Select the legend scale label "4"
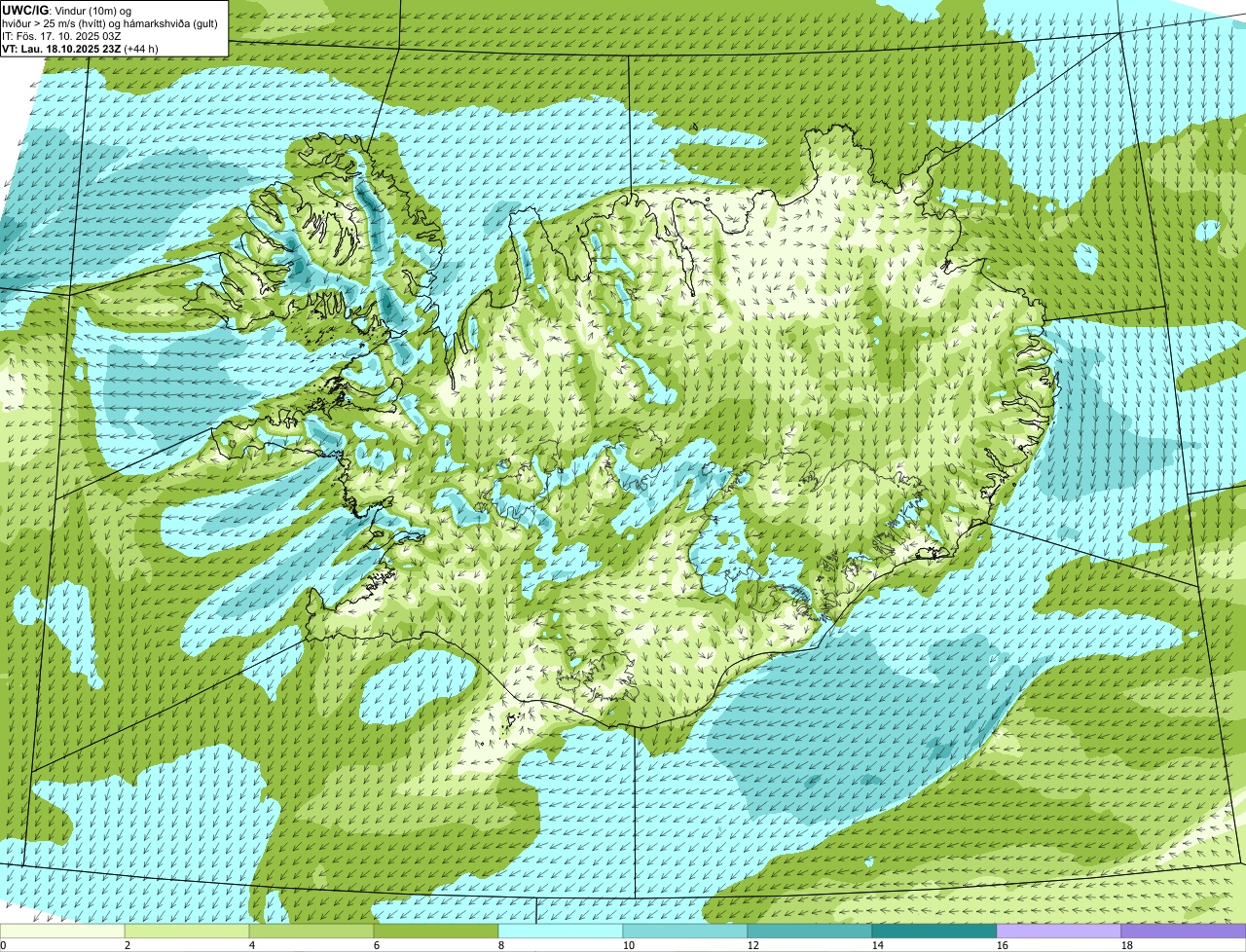 (x=252, y=945)
